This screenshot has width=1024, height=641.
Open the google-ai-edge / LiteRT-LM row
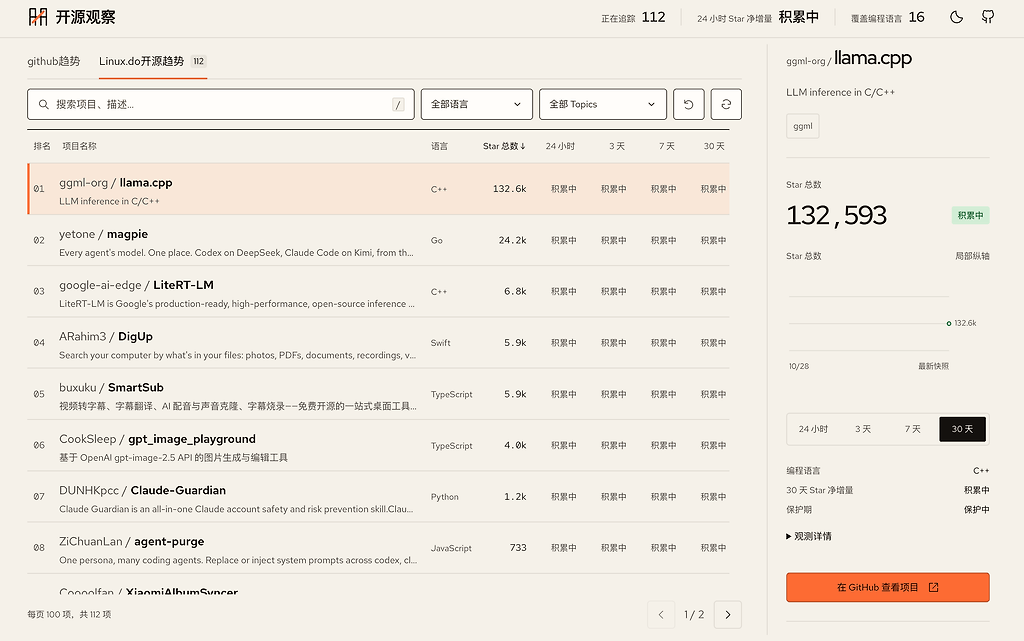point(378,292)
